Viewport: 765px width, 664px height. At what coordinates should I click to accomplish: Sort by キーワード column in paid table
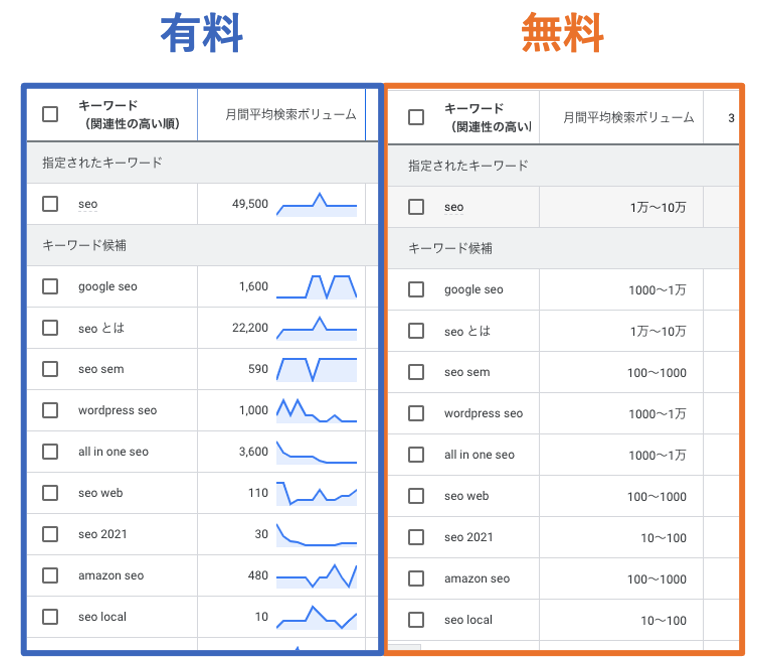point(129,115)
